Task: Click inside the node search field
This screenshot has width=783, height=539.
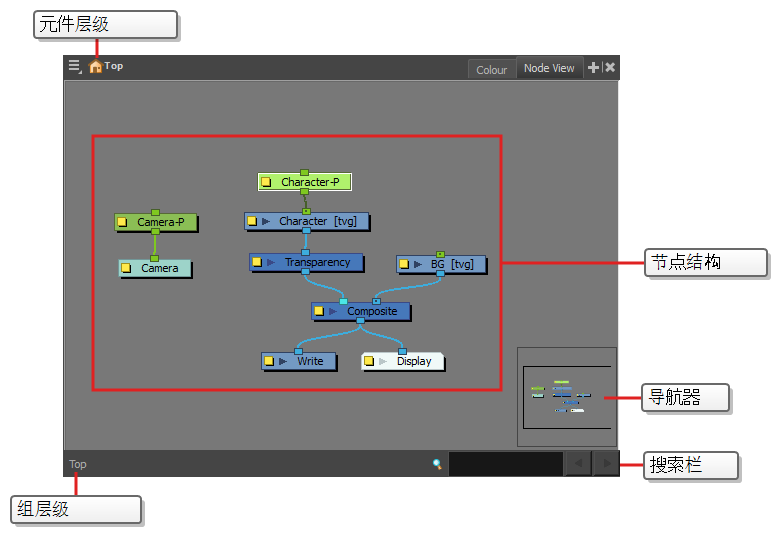Action: click(x=505, y=464)
